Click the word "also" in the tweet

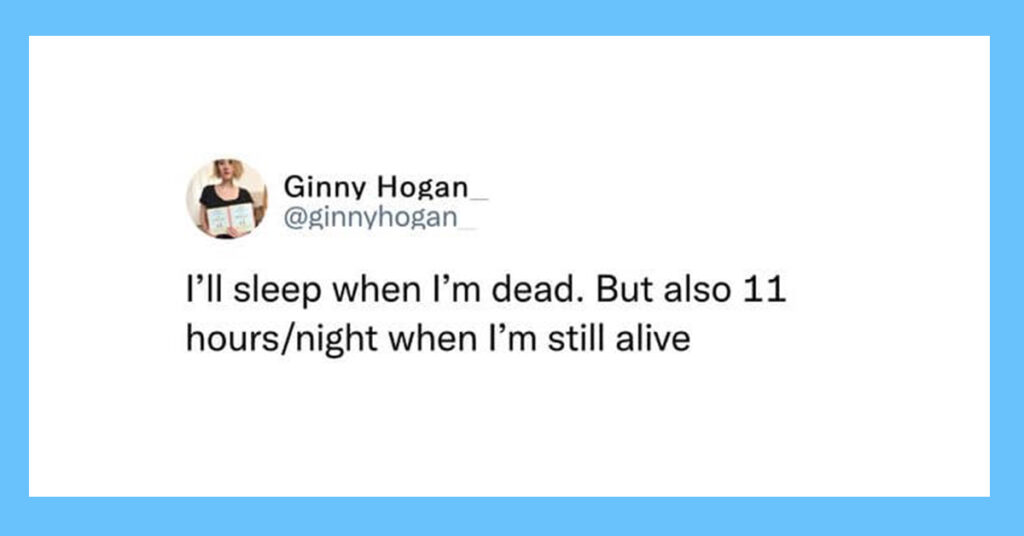point(697,289)
